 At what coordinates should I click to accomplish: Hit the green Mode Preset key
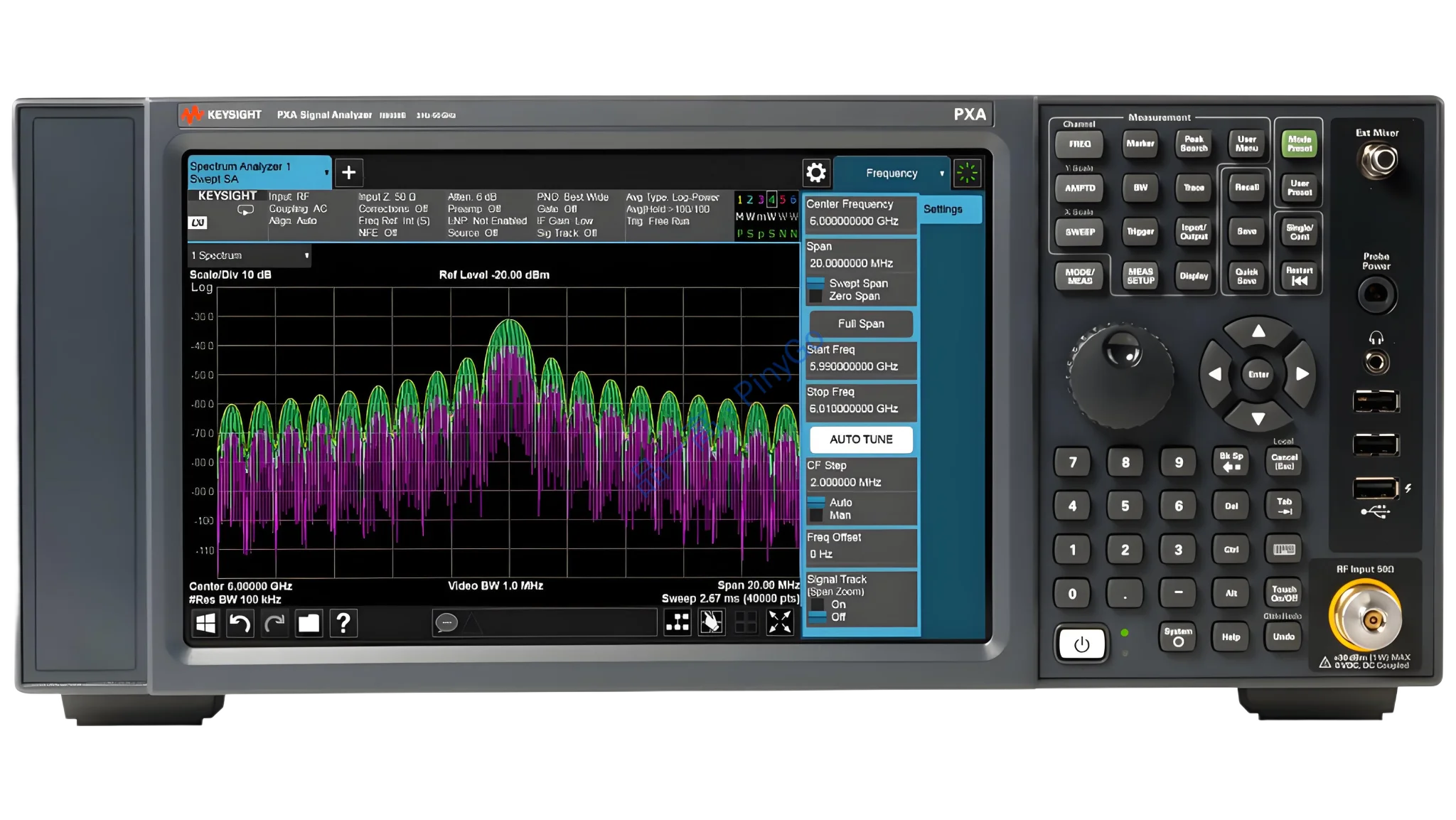(1299, 144)
